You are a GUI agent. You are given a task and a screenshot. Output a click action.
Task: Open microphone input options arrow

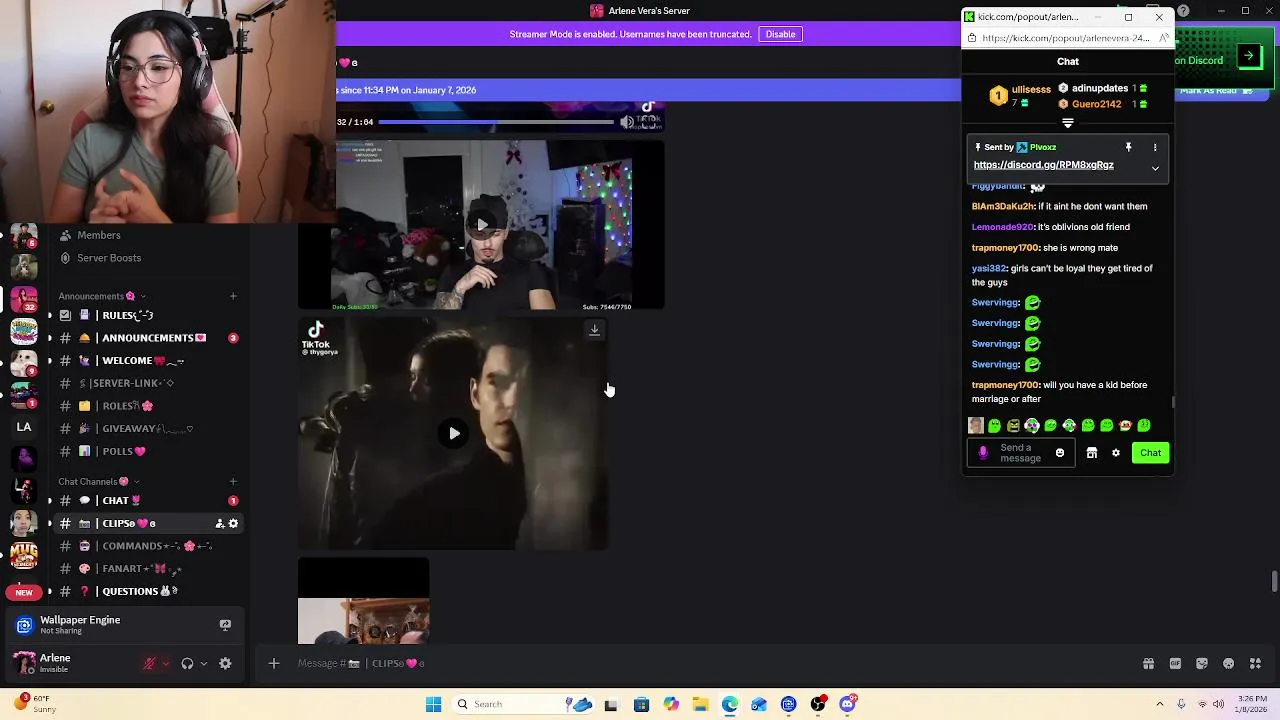tap(166, 663)
